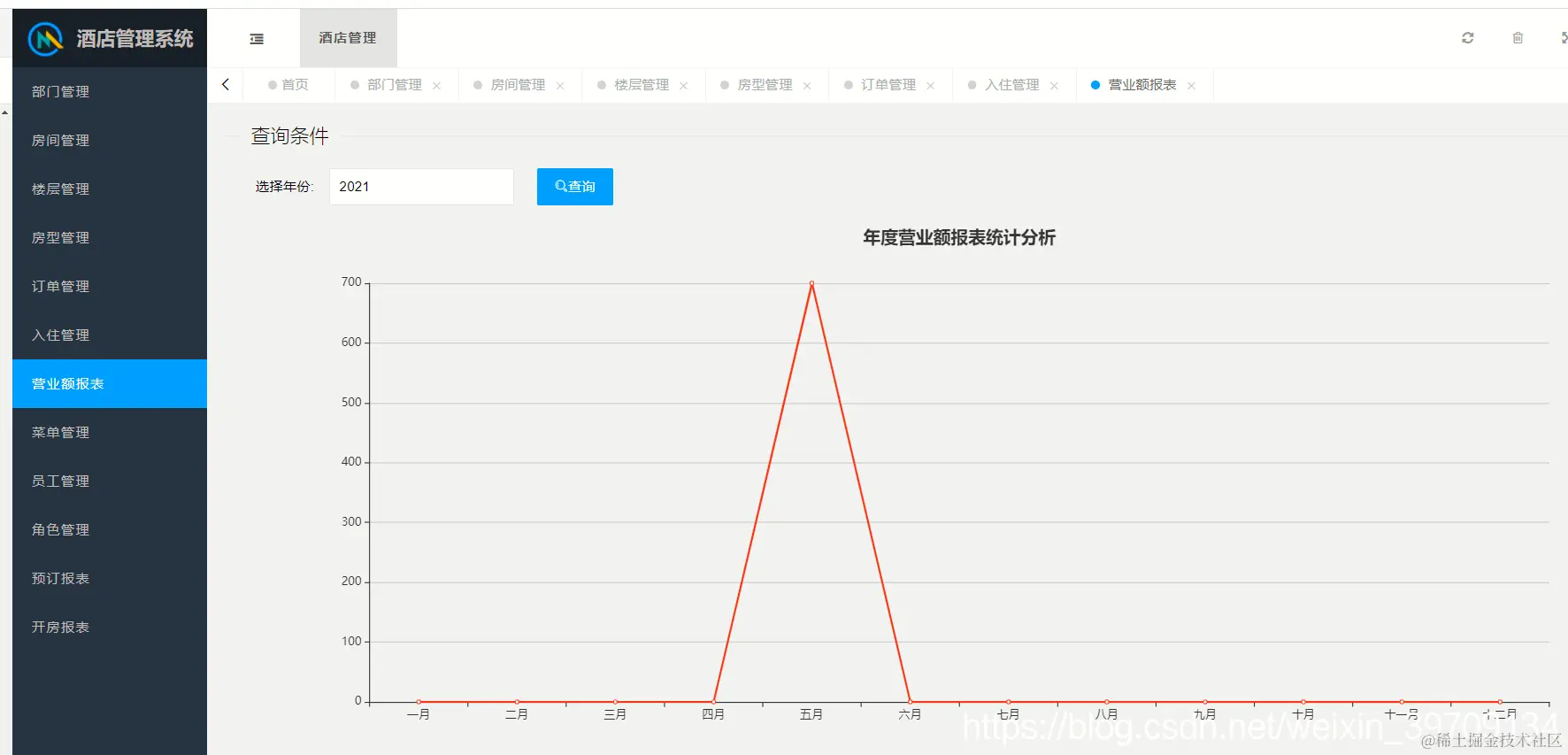Image resolution: width=1568 pixels, height=755 pixels.
Task: Open 开房报表 in the sidebar
Action: click(x=110, y=627)
